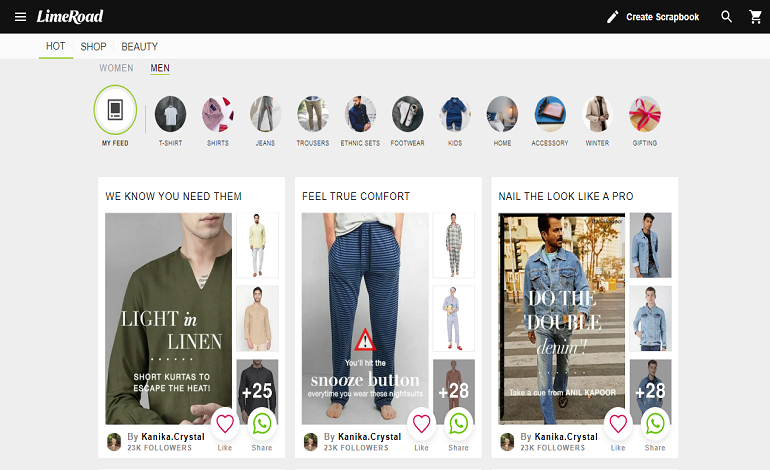
Task: Expand +25 more kurtas thumbnail
Action: tap(257, 391)
